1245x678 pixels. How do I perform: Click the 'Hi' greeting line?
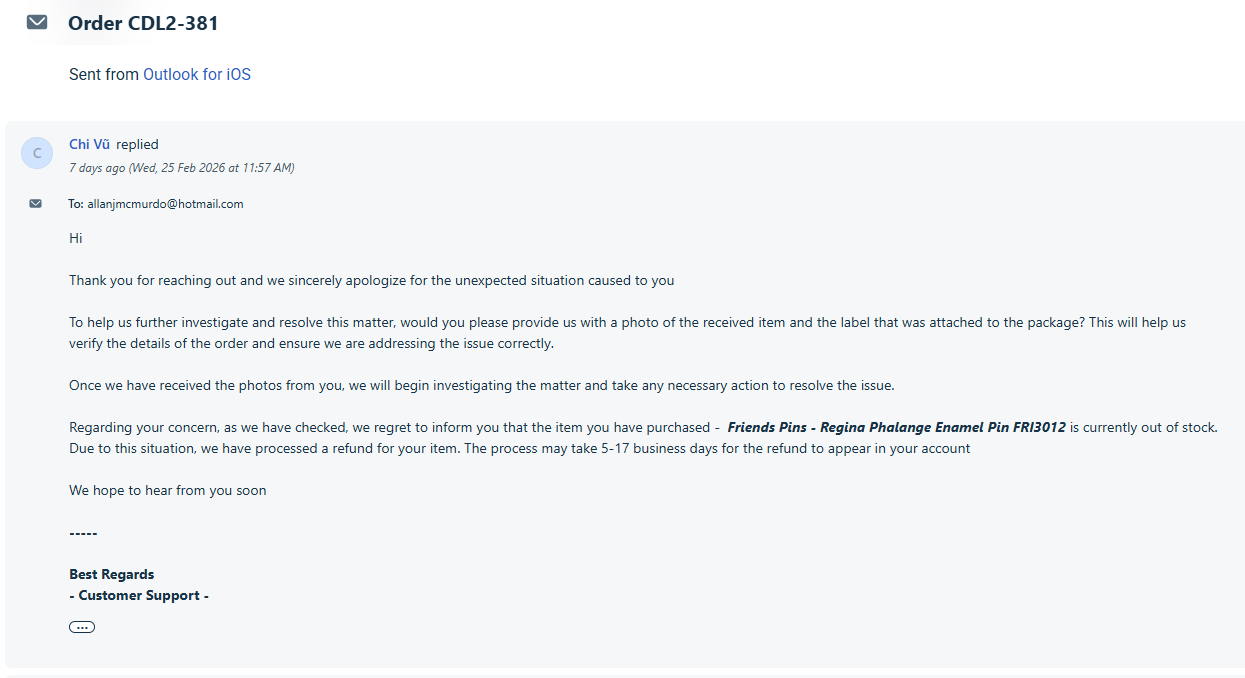click(76, 238)
